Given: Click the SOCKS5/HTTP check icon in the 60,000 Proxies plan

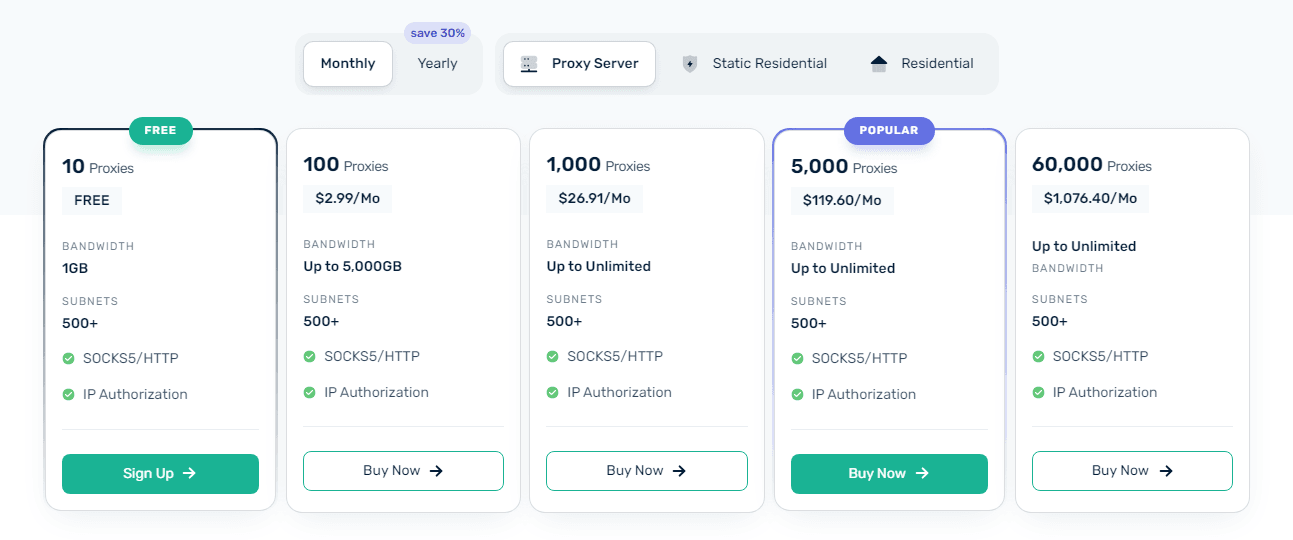Looking at the screenshot, I should click(x=1038, y=357).
